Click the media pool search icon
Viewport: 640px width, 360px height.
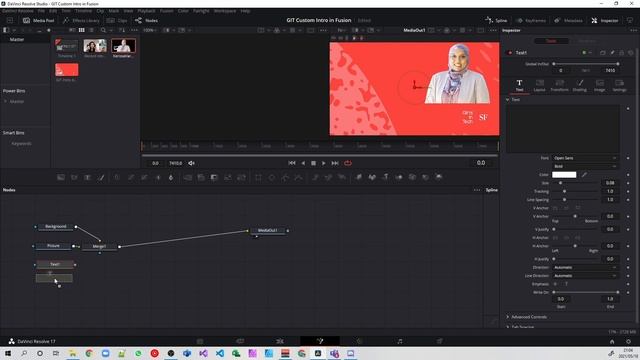(103, 30)
